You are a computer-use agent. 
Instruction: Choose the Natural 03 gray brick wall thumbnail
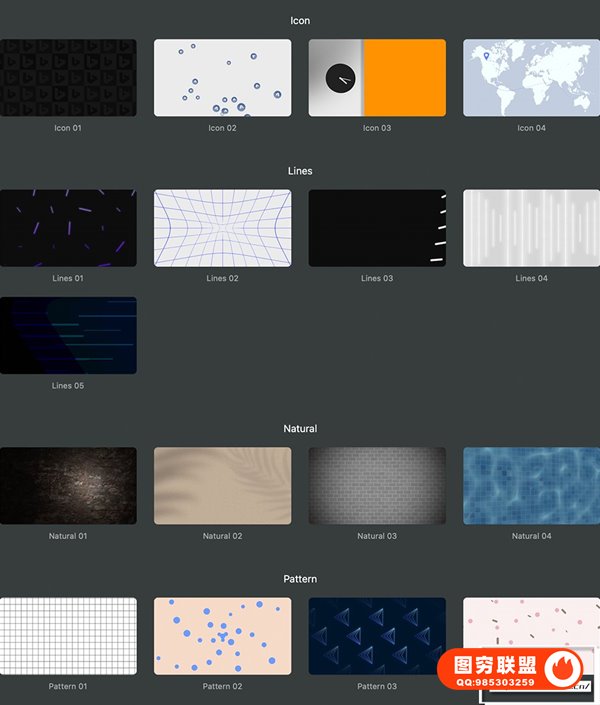[377, 485]
